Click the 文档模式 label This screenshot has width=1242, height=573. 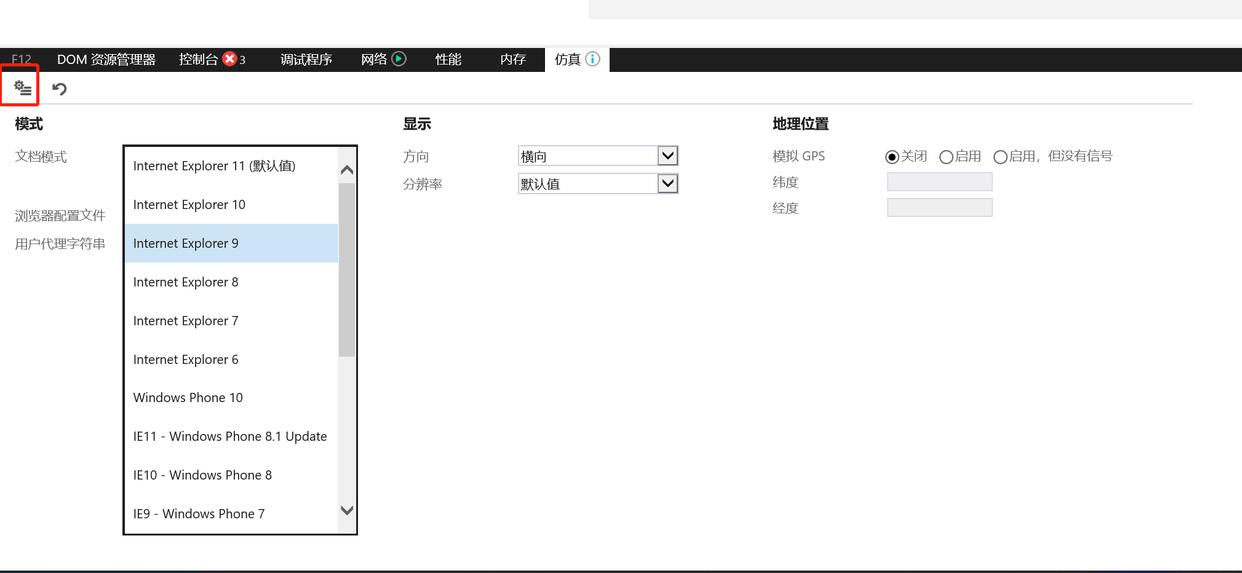click(x=41, y=157)
